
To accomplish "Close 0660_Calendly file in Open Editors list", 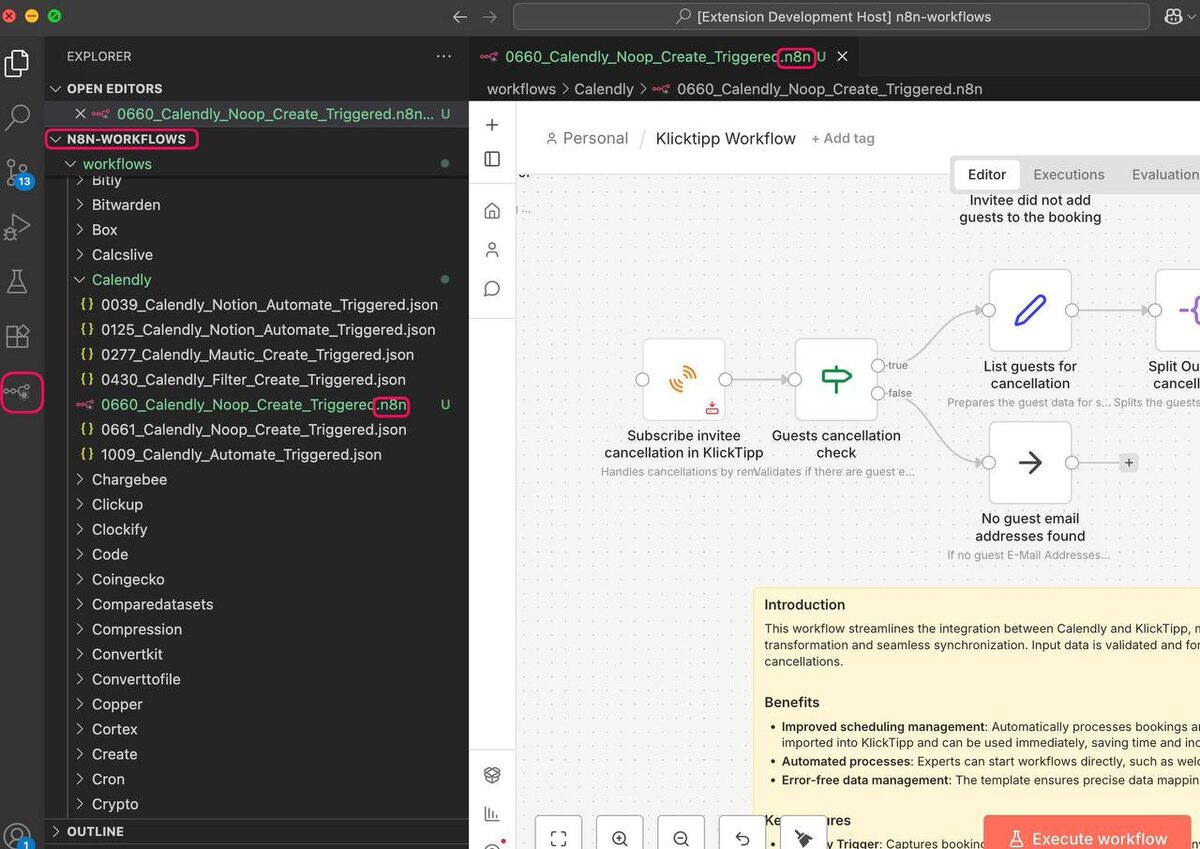I will (x=80, y=114).
